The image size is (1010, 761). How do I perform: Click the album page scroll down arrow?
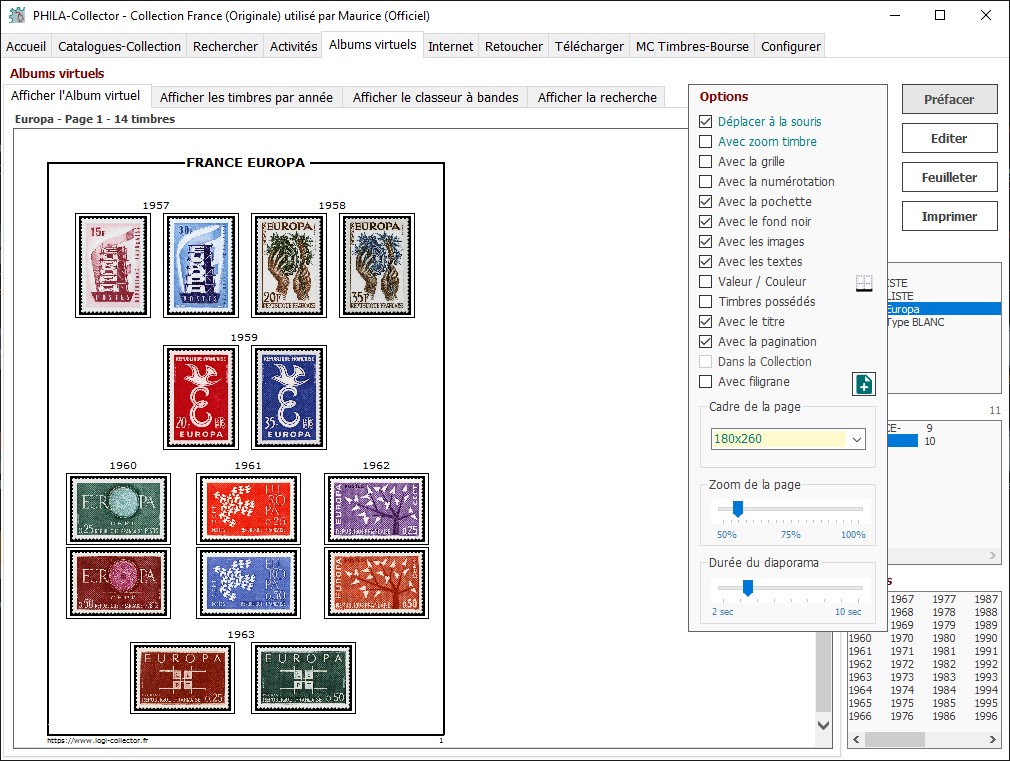coord(823,725)
